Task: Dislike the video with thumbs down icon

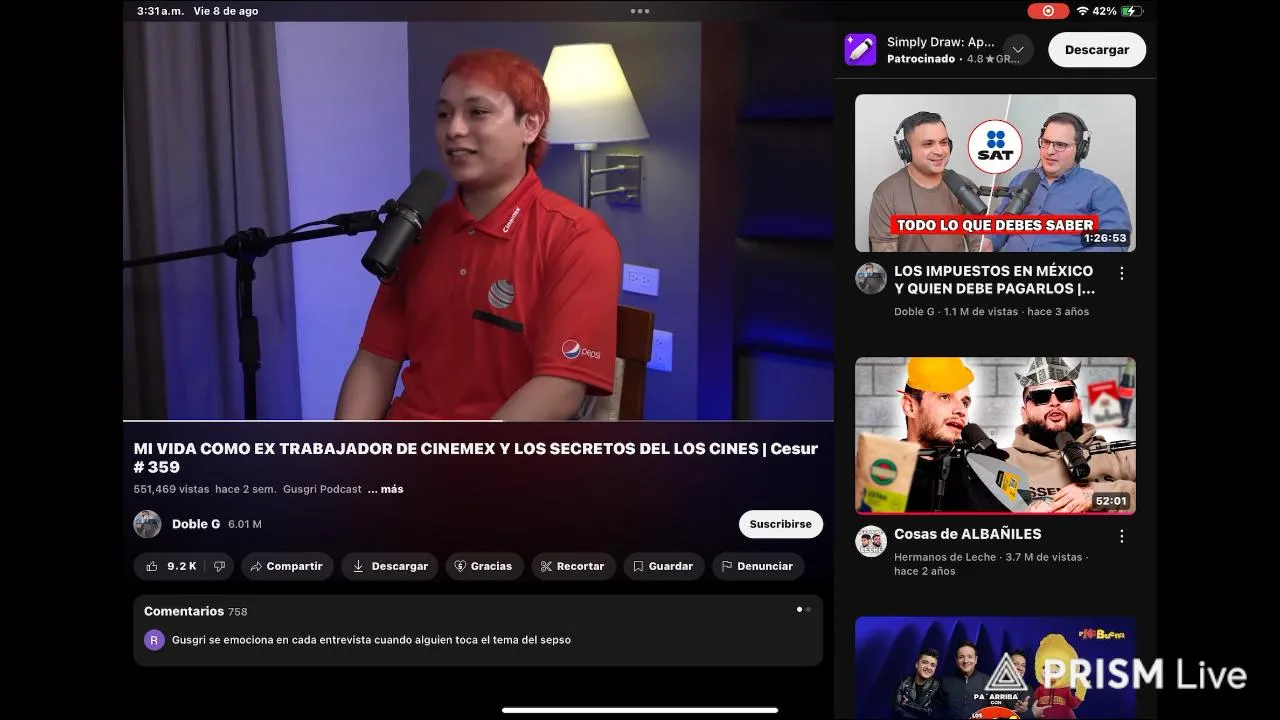Action: pyautogui.click(x=220, y=566)
